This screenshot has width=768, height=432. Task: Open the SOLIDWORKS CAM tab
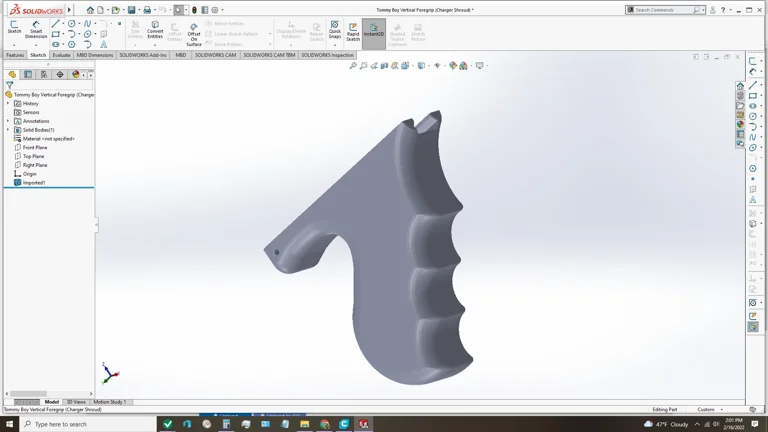[x=215, y=55]
